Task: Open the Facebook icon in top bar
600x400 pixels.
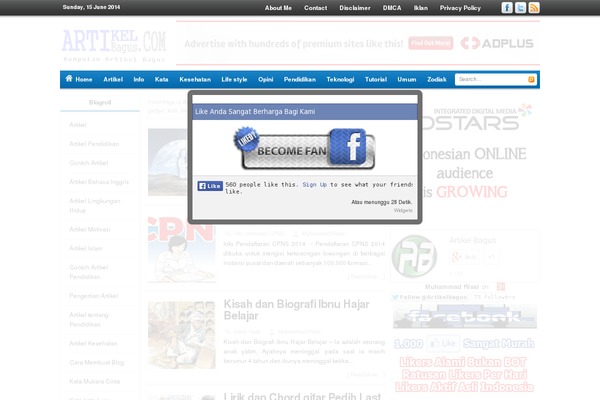Action: point(507,8)
